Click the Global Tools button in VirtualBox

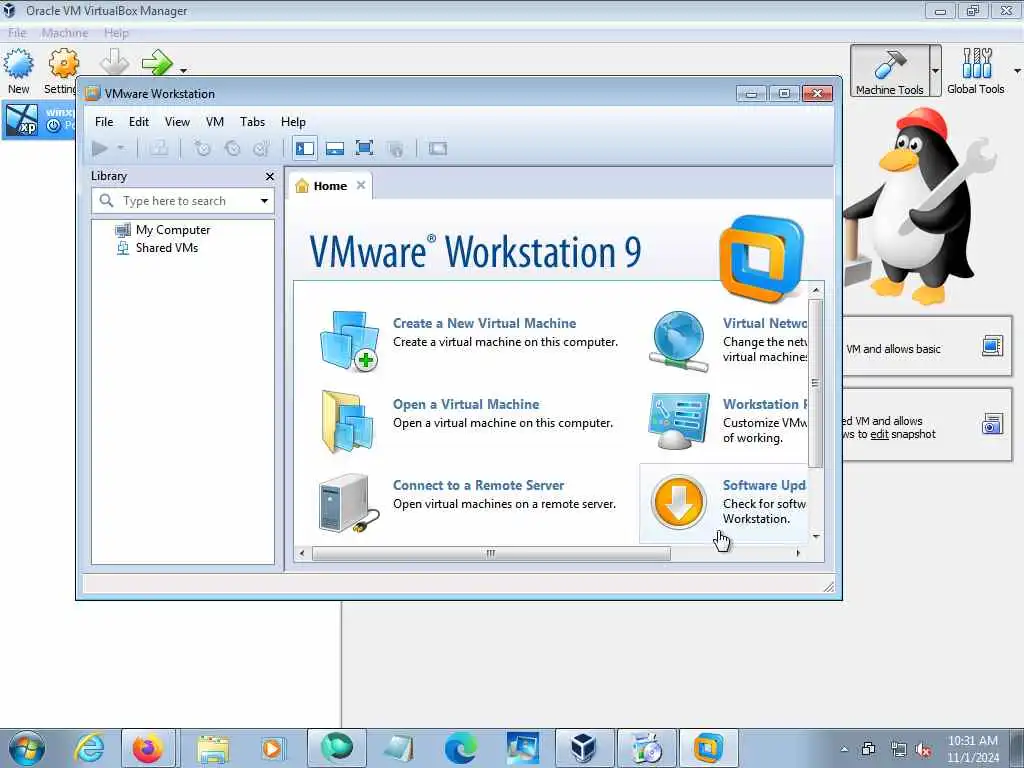pyautogui.click(x=976, y=71)
